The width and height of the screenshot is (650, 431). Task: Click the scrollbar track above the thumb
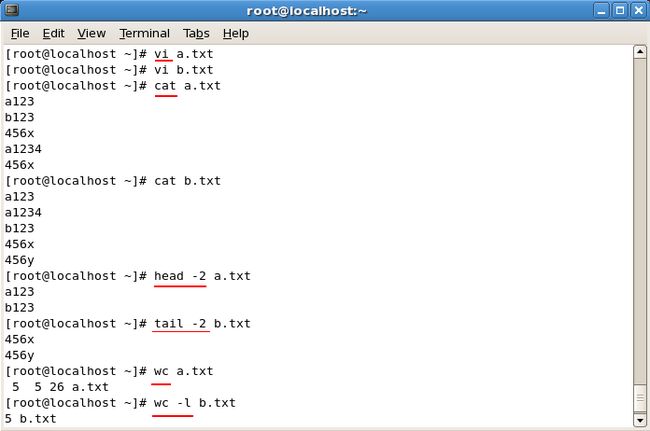pyautogui.click(x=640, y=221)
